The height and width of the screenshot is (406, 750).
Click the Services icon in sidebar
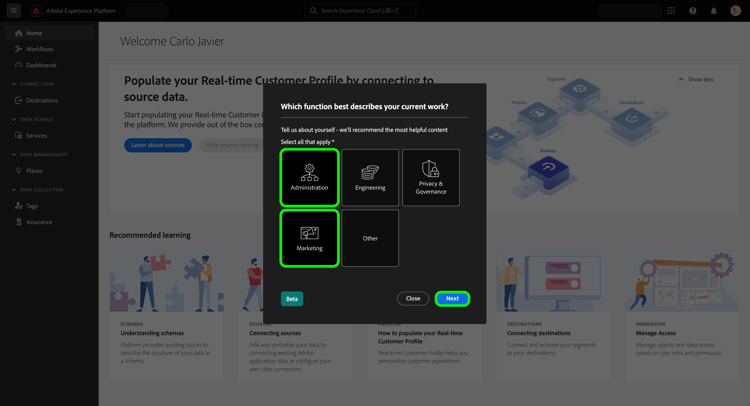(x=19, y=135)
